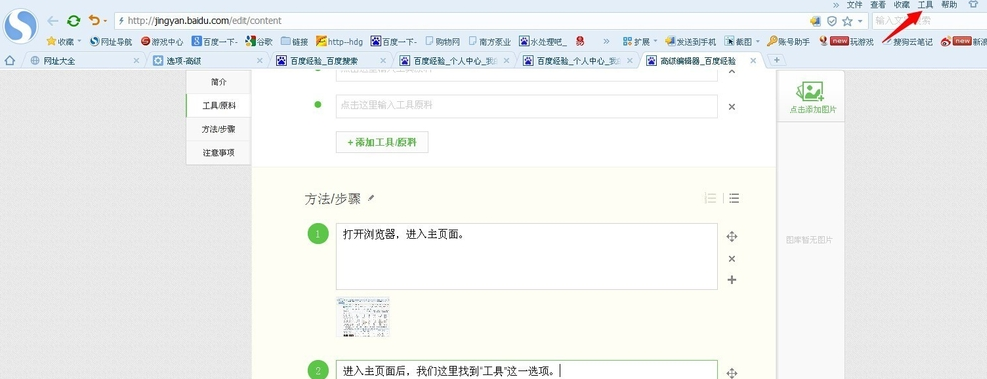Click the 点击这里输入工具原料 input field
This screenshot has height=379, width=987.
click(527, 106)
